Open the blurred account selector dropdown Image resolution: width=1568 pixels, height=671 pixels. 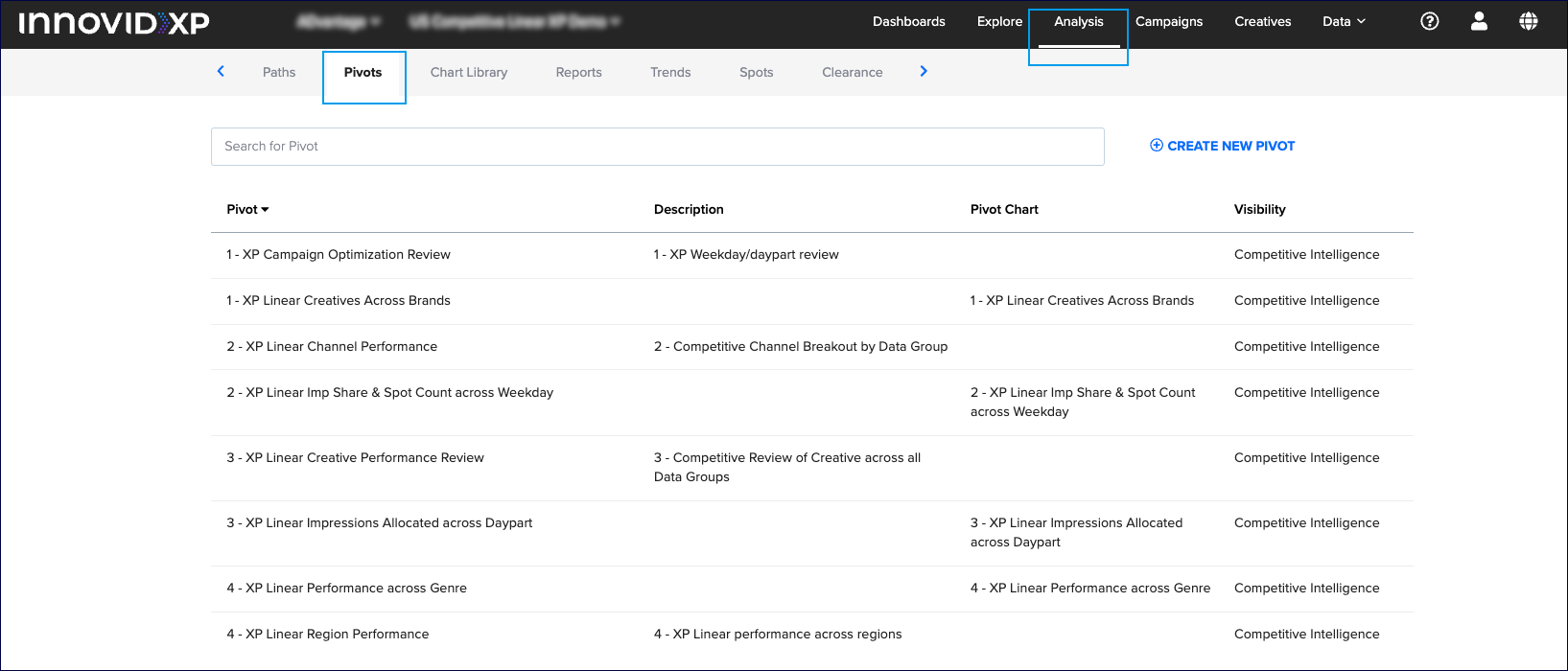[x=339, y=21]
